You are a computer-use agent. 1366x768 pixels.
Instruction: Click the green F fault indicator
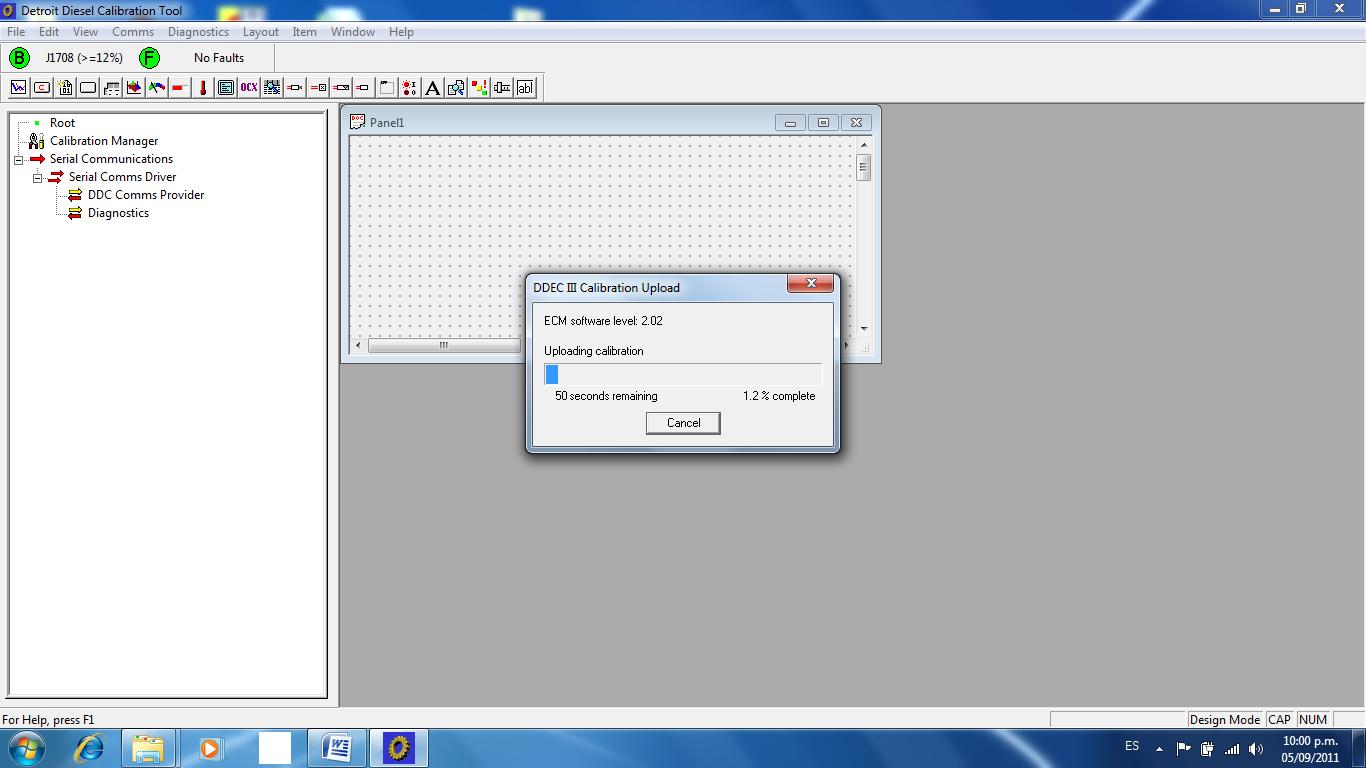click(x=149, y=58)
